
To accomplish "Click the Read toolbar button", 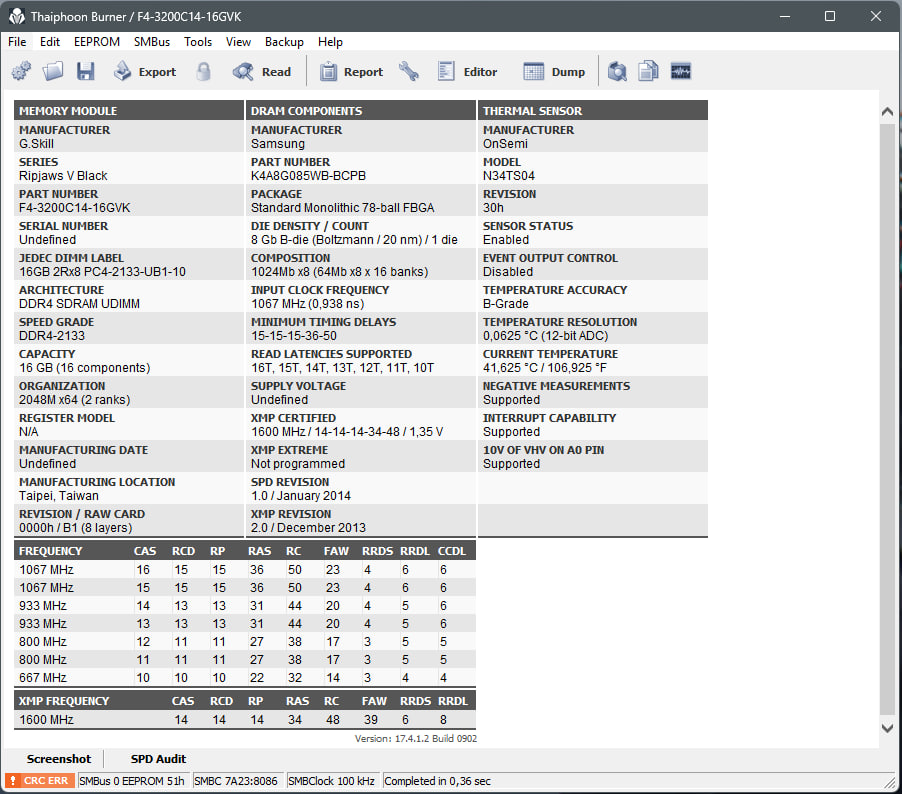I will 262,71.
